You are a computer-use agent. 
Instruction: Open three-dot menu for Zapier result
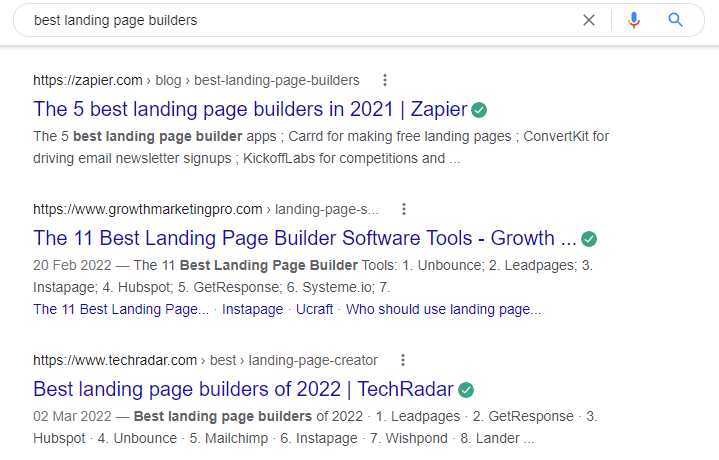(385, 80)
